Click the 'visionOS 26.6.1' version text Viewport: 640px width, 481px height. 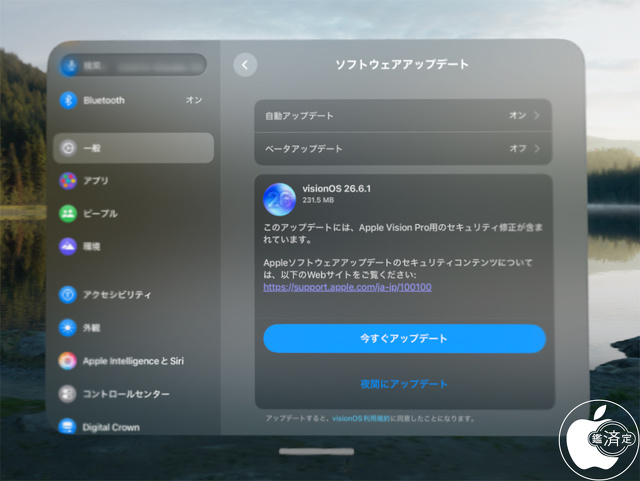pos(337,189)
